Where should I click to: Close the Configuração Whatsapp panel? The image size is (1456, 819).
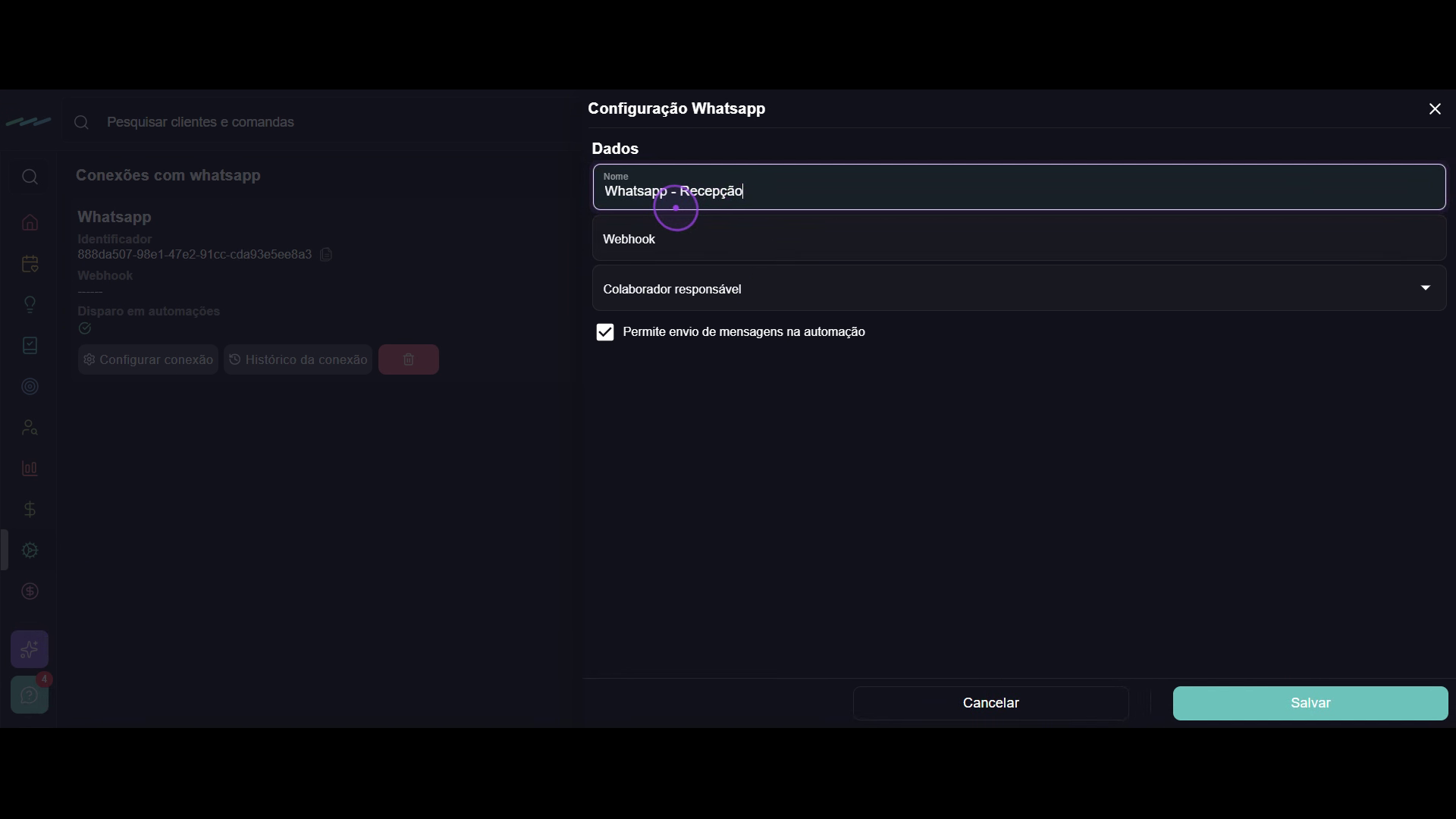(1435, 109)
